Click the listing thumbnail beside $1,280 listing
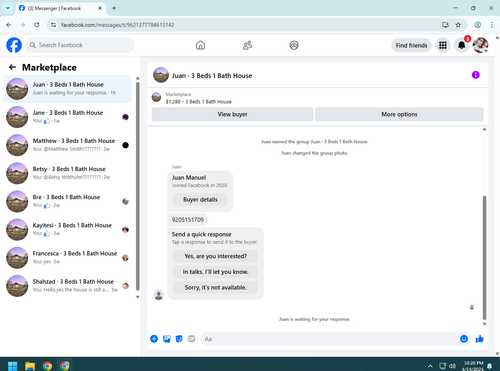 click(x=156, y=98)
